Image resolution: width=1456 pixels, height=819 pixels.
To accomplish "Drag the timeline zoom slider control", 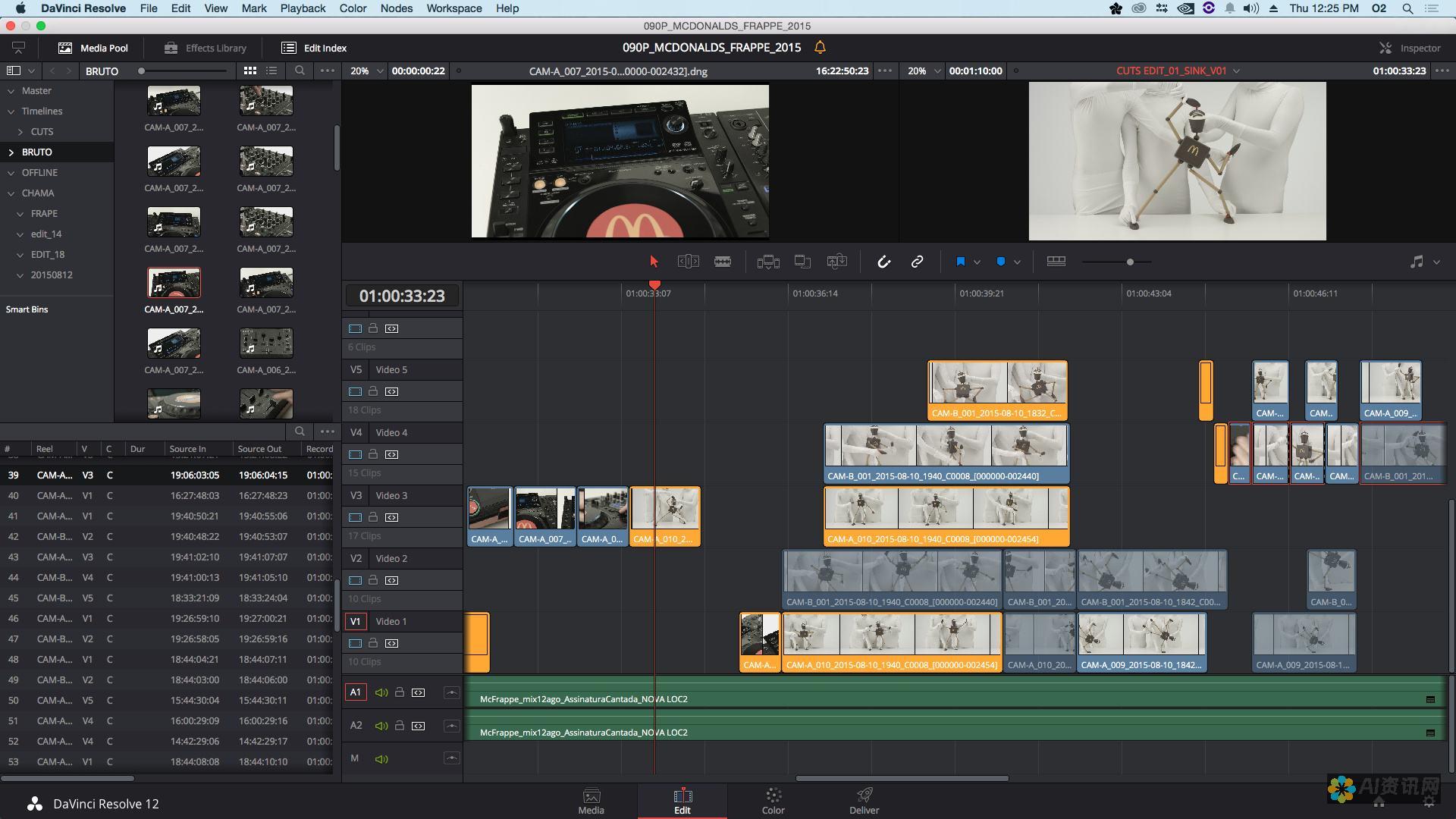I will coord(1129,261).
